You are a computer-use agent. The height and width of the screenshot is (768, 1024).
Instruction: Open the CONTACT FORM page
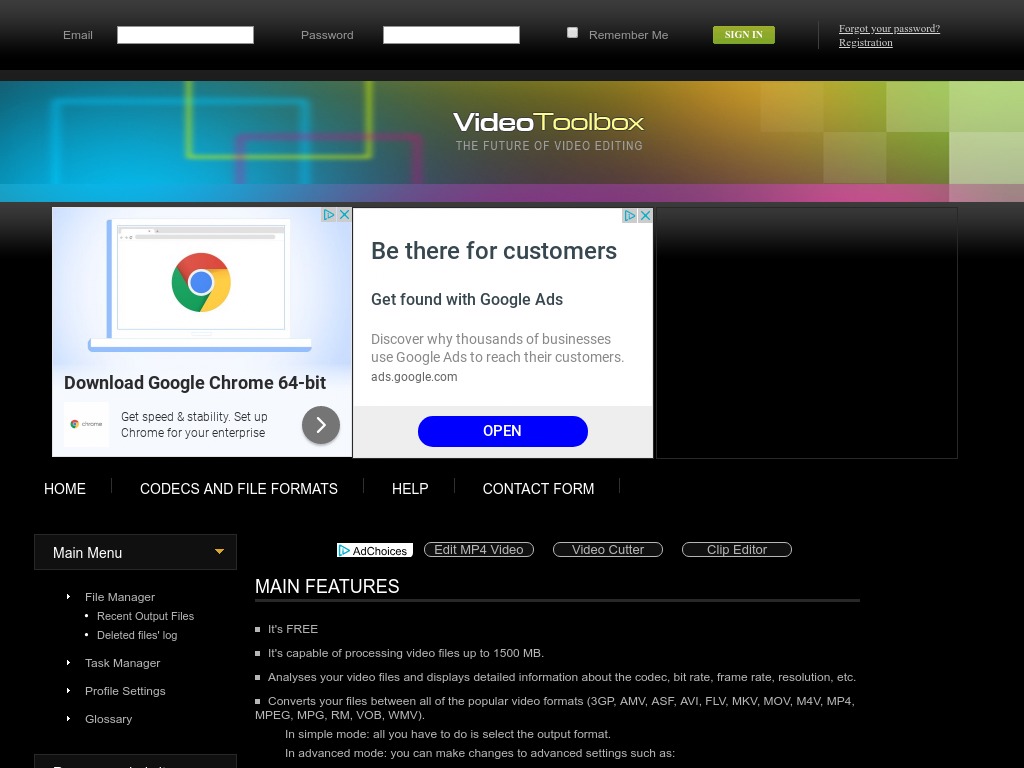click(x=538, y=488)
